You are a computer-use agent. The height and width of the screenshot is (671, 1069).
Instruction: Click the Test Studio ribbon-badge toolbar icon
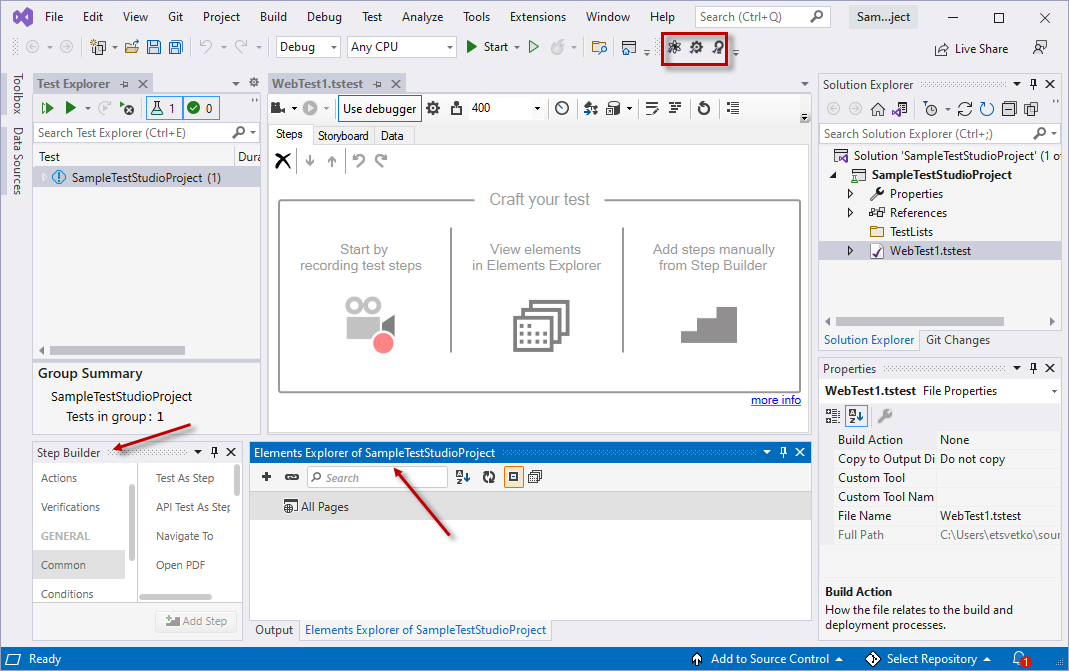click(718, 47)
